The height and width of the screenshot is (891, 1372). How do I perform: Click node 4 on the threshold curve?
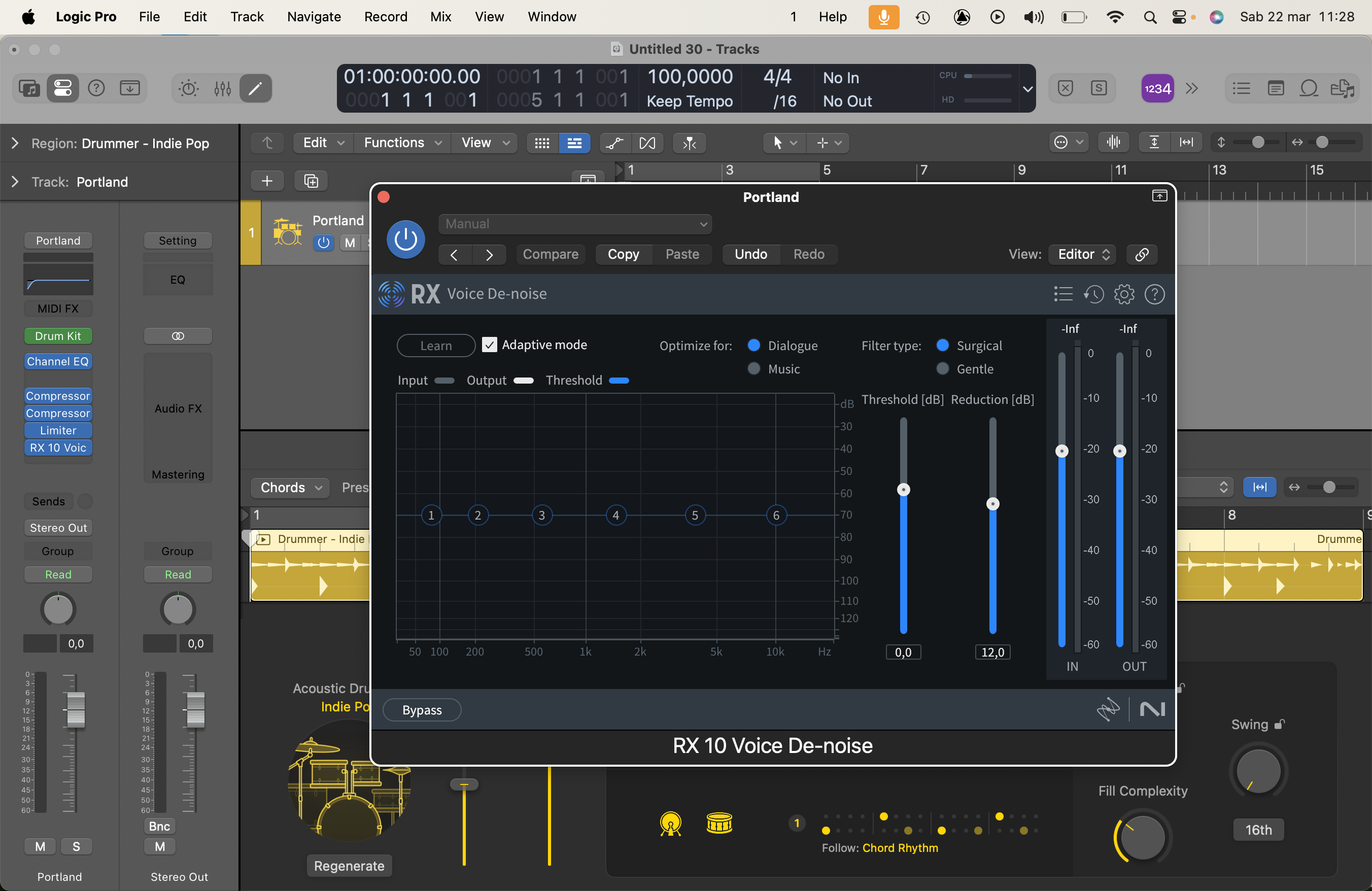coord(615,515)
